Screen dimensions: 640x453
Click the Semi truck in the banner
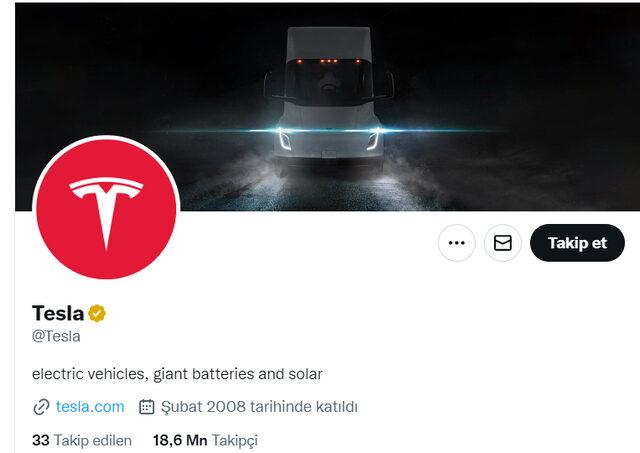coord(329,100)
